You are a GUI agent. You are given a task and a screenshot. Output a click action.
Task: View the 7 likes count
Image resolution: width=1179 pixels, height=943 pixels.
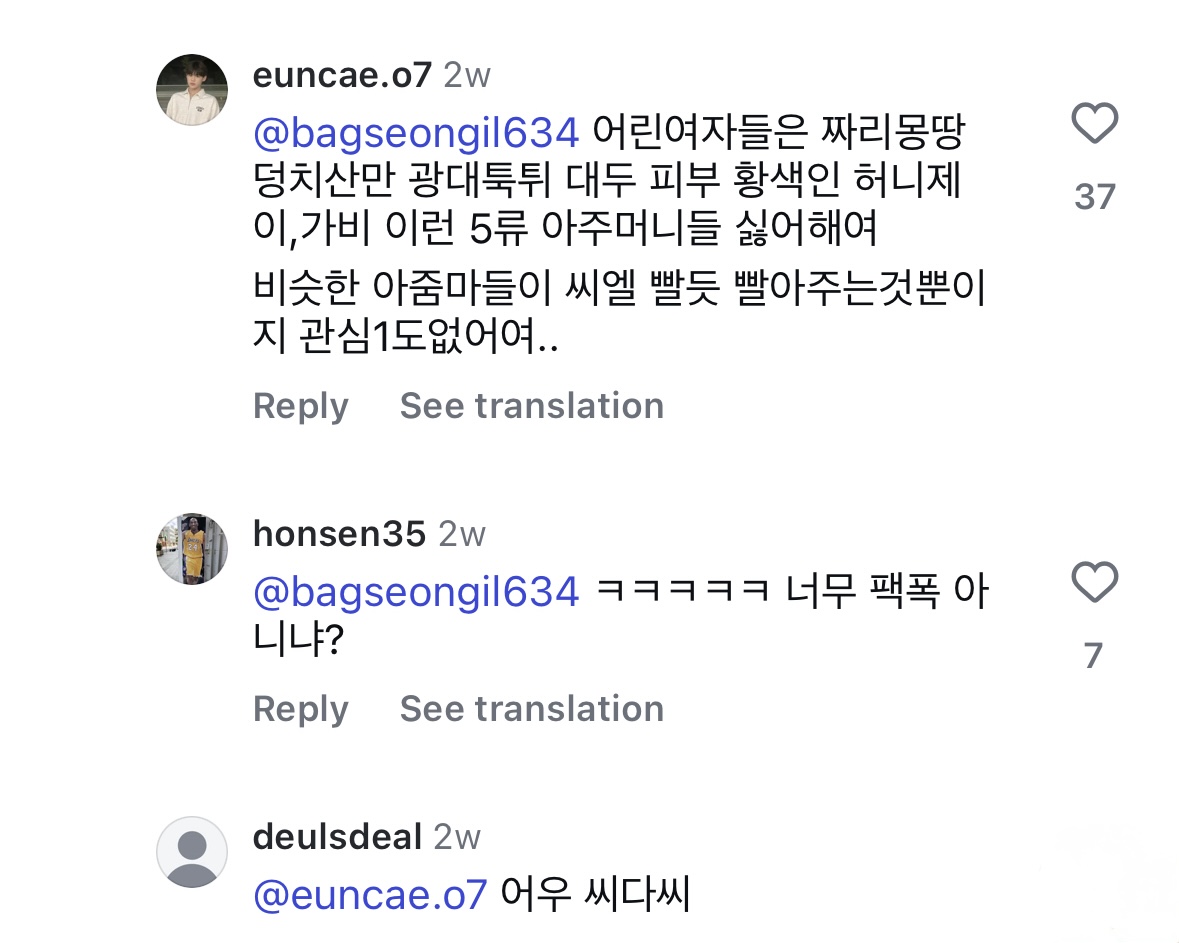point(1093,656)
